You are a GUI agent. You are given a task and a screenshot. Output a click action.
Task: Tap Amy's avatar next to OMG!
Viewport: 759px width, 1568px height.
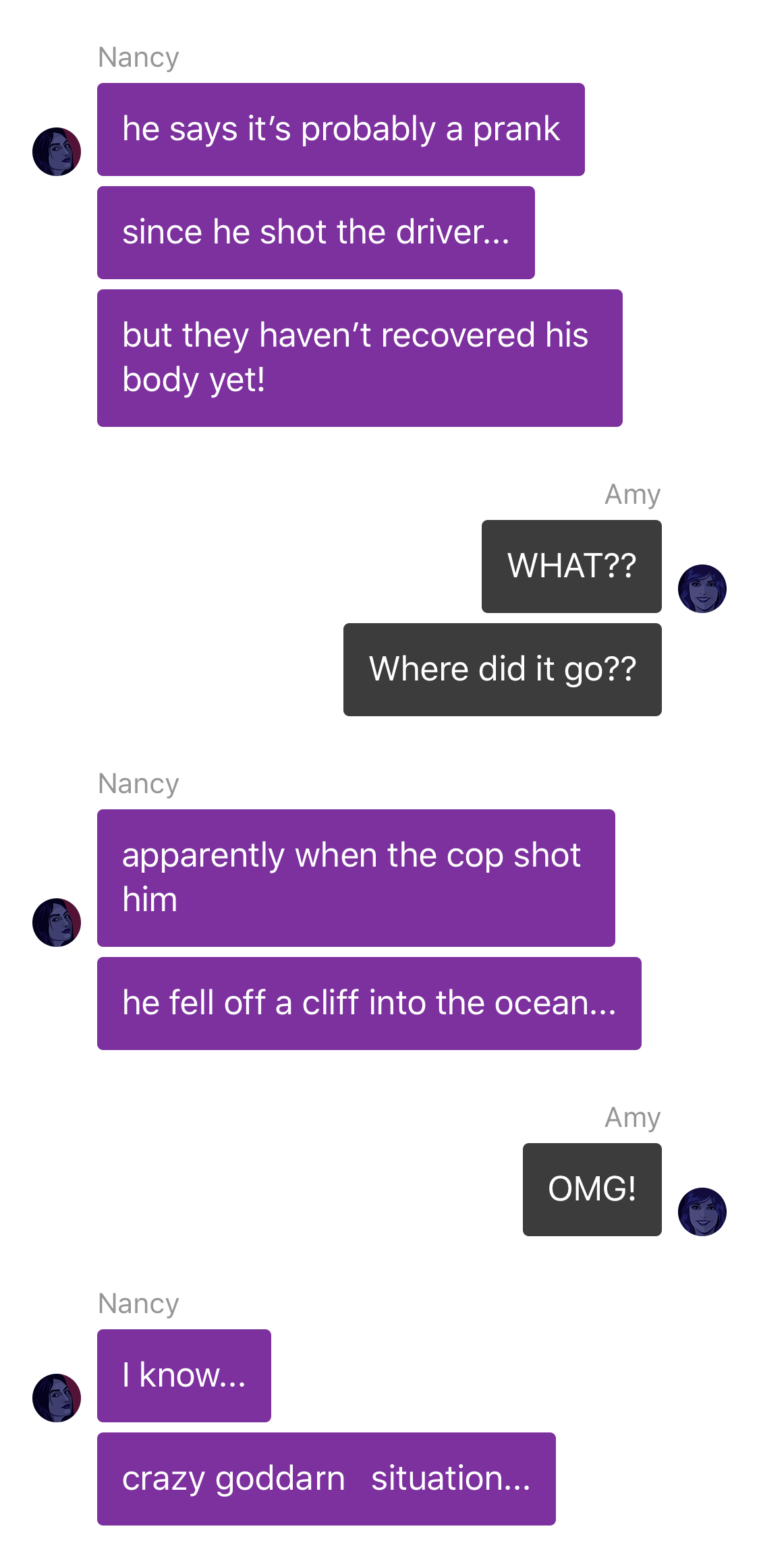(x=702, y=1212)
